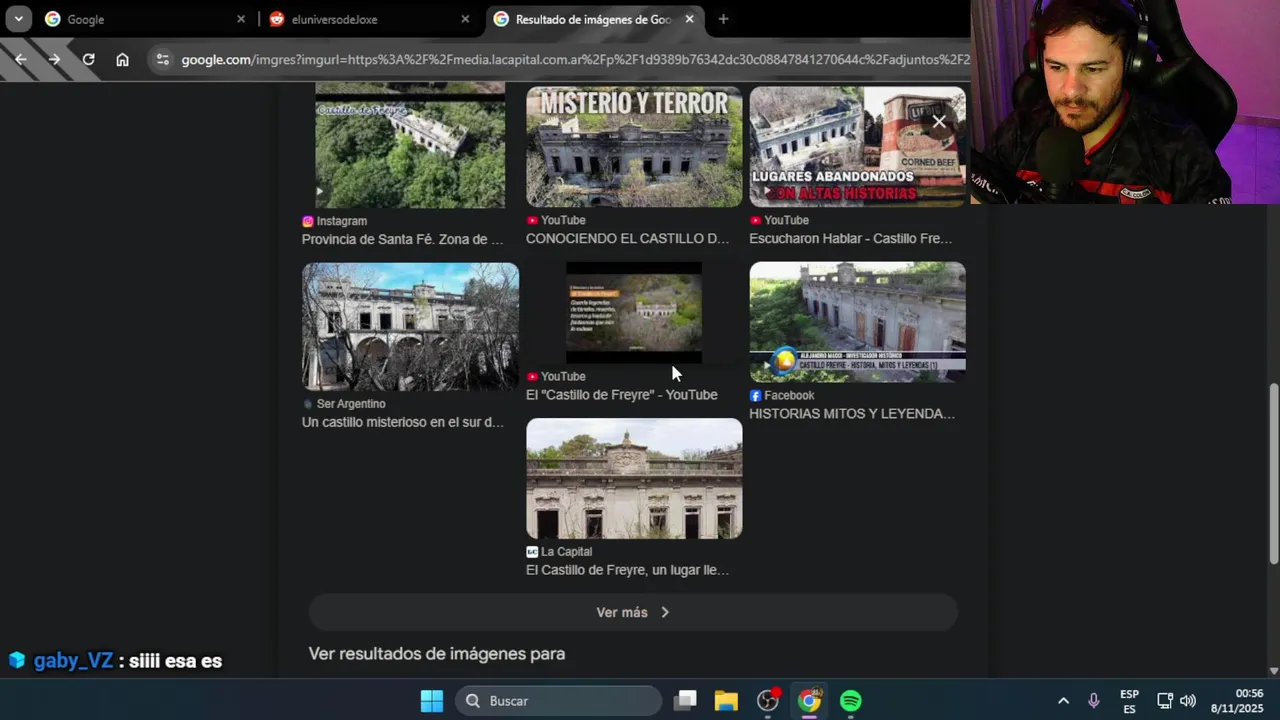Open the tab search dropdown arrow

pyautogui.click(x=18, y=19)
